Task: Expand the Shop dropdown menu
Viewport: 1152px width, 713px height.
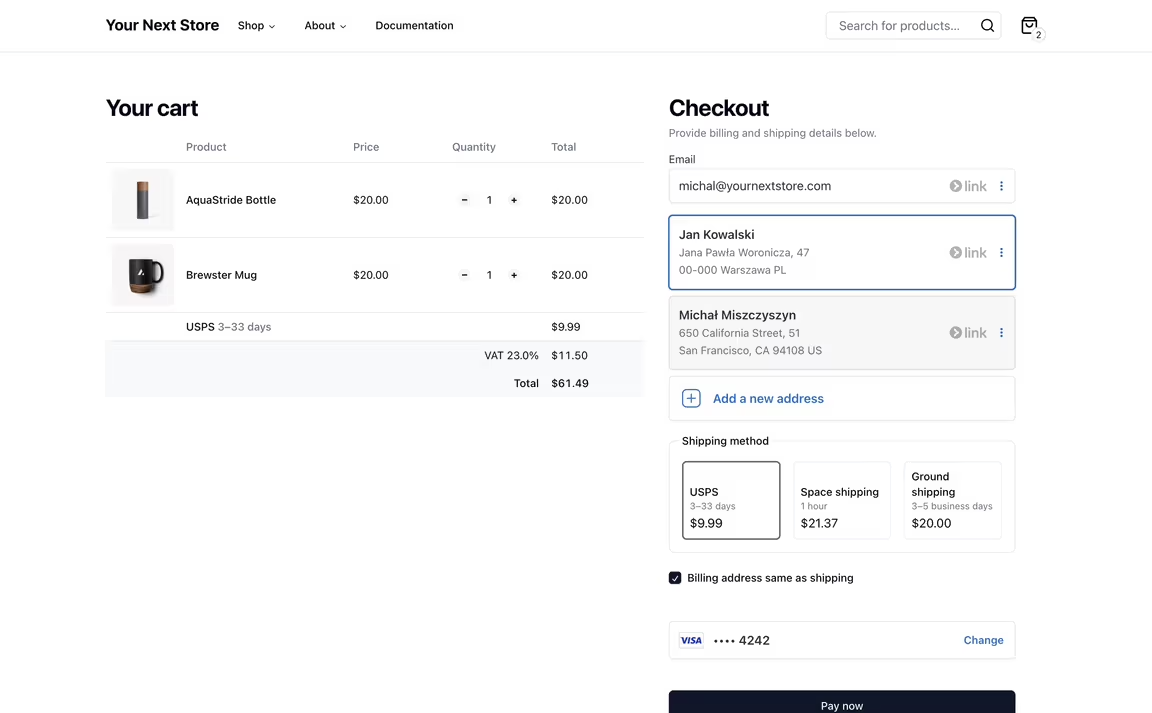Action: coord(256,26)
